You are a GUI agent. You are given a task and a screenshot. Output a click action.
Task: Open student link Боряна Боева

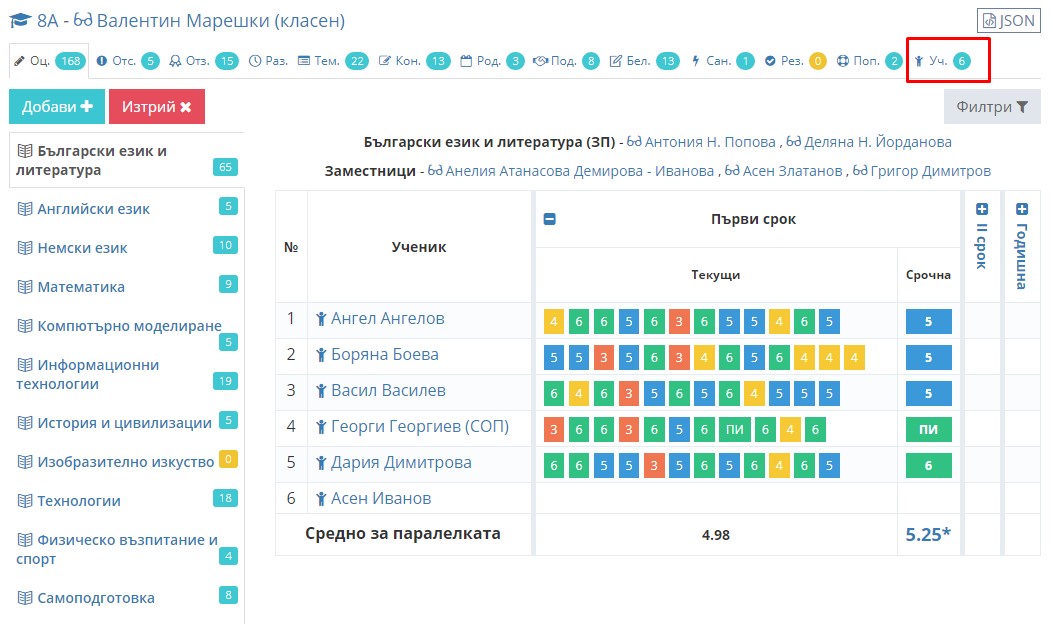pyautogui.click(x=385, y=355)
